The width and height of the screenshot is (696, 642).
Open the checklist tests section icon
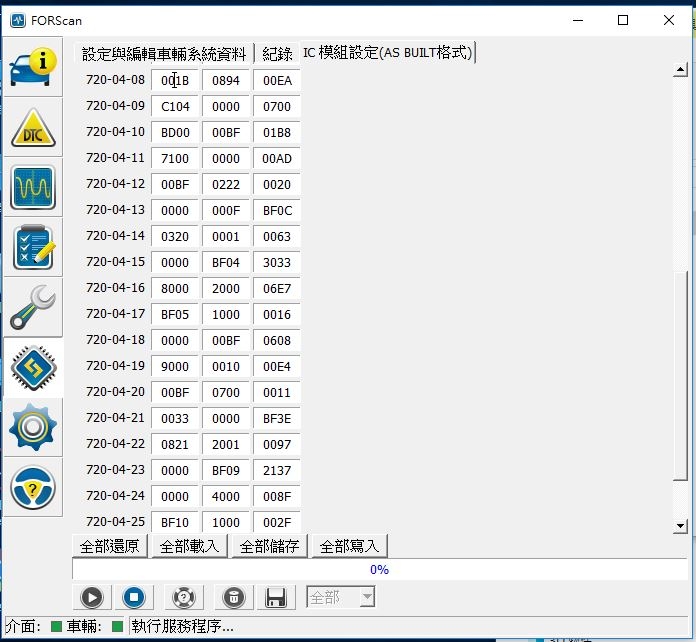(x=33, y=247)
